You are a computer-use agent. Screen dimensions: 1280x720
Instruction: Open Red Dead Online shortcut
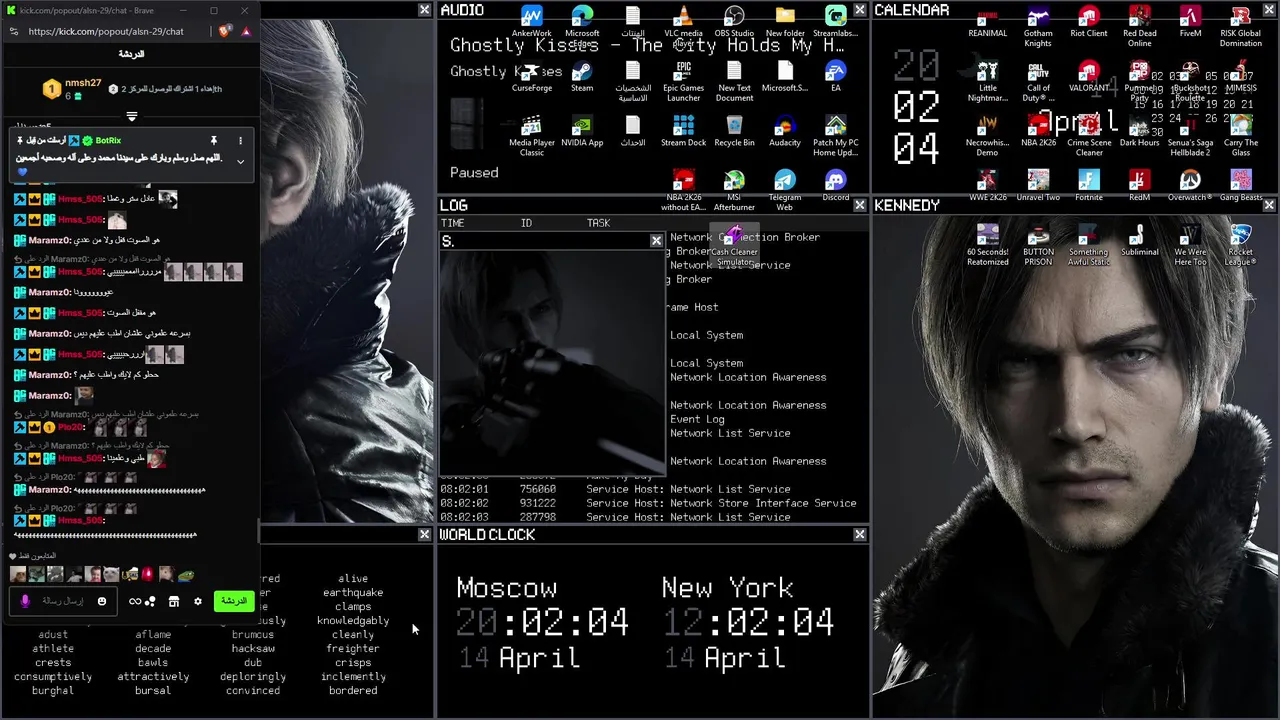tap(1139, 26)
